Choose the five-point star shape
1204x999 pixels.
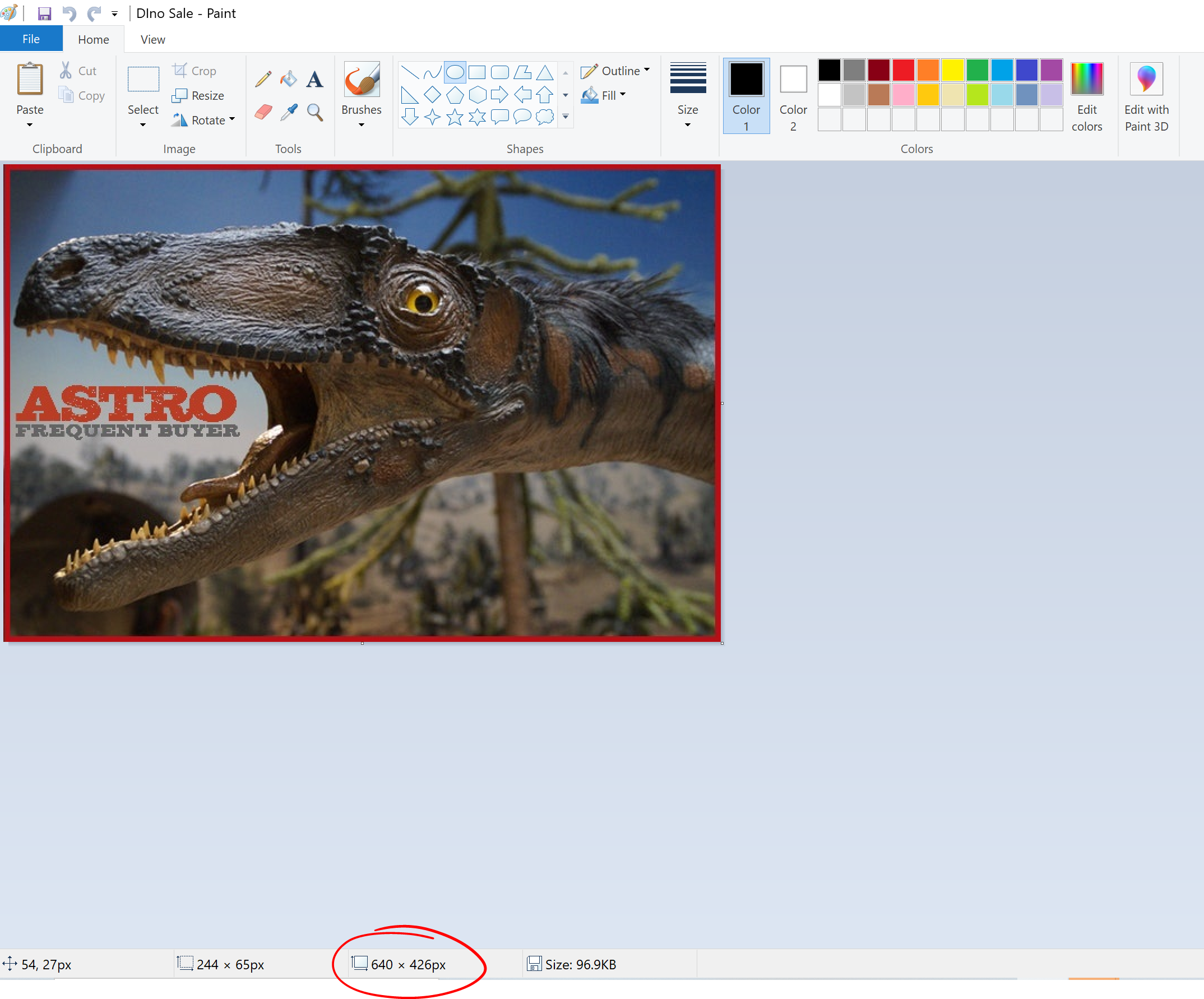455,117
